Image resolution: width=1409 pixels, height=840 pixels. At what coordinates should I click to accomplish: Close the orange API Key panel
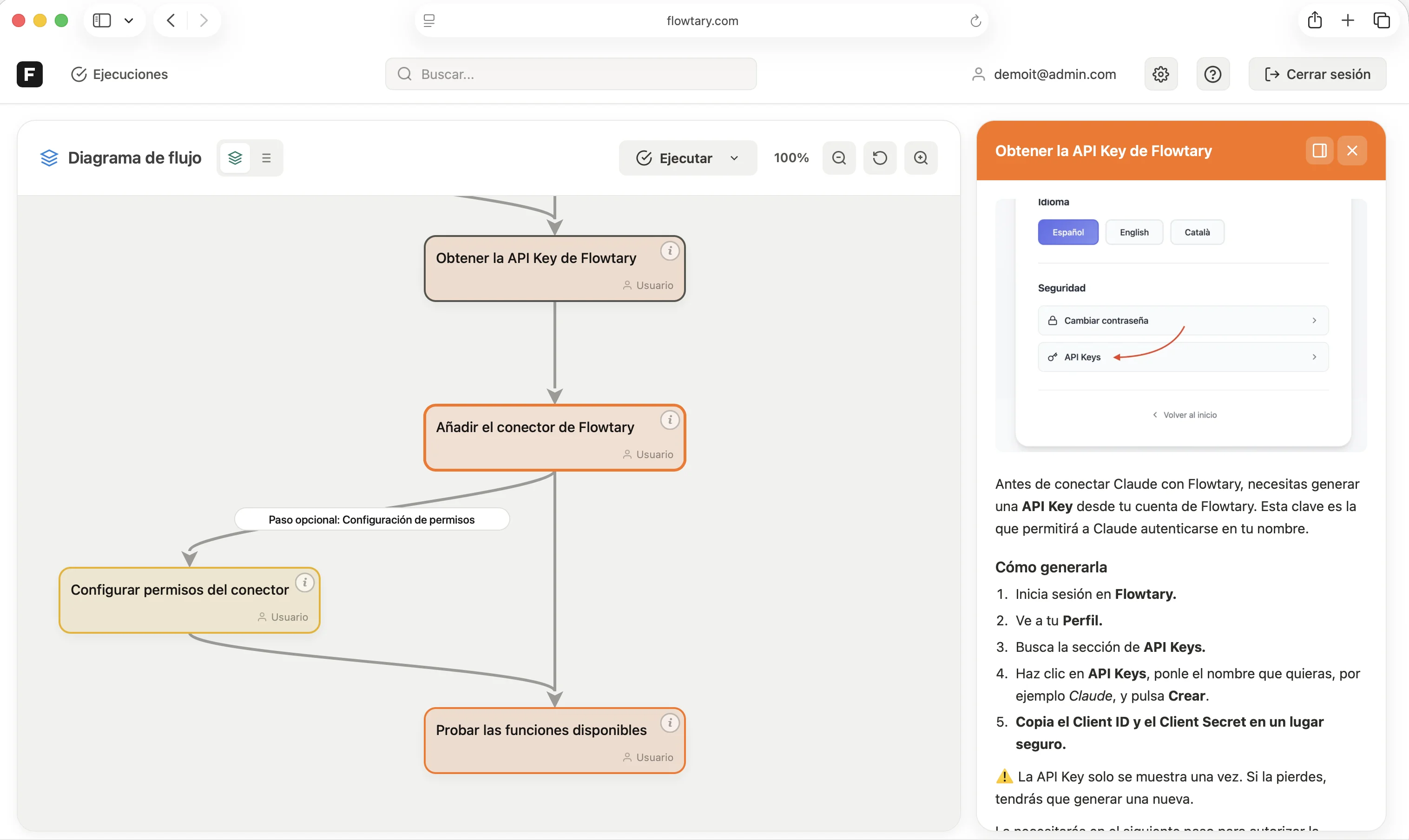tap(1352, 151)
